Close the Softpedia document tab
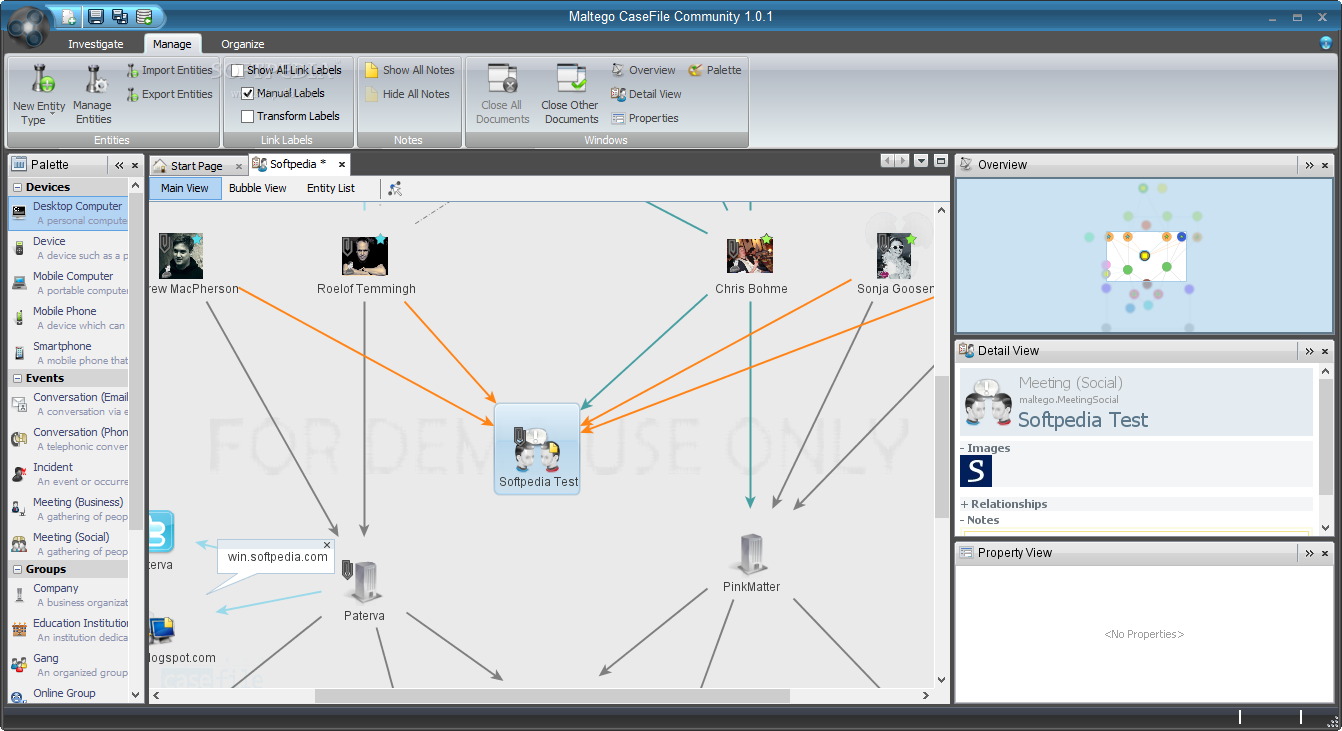Image resolution: width=1342 pixels, height=731 pixels. 342,164
